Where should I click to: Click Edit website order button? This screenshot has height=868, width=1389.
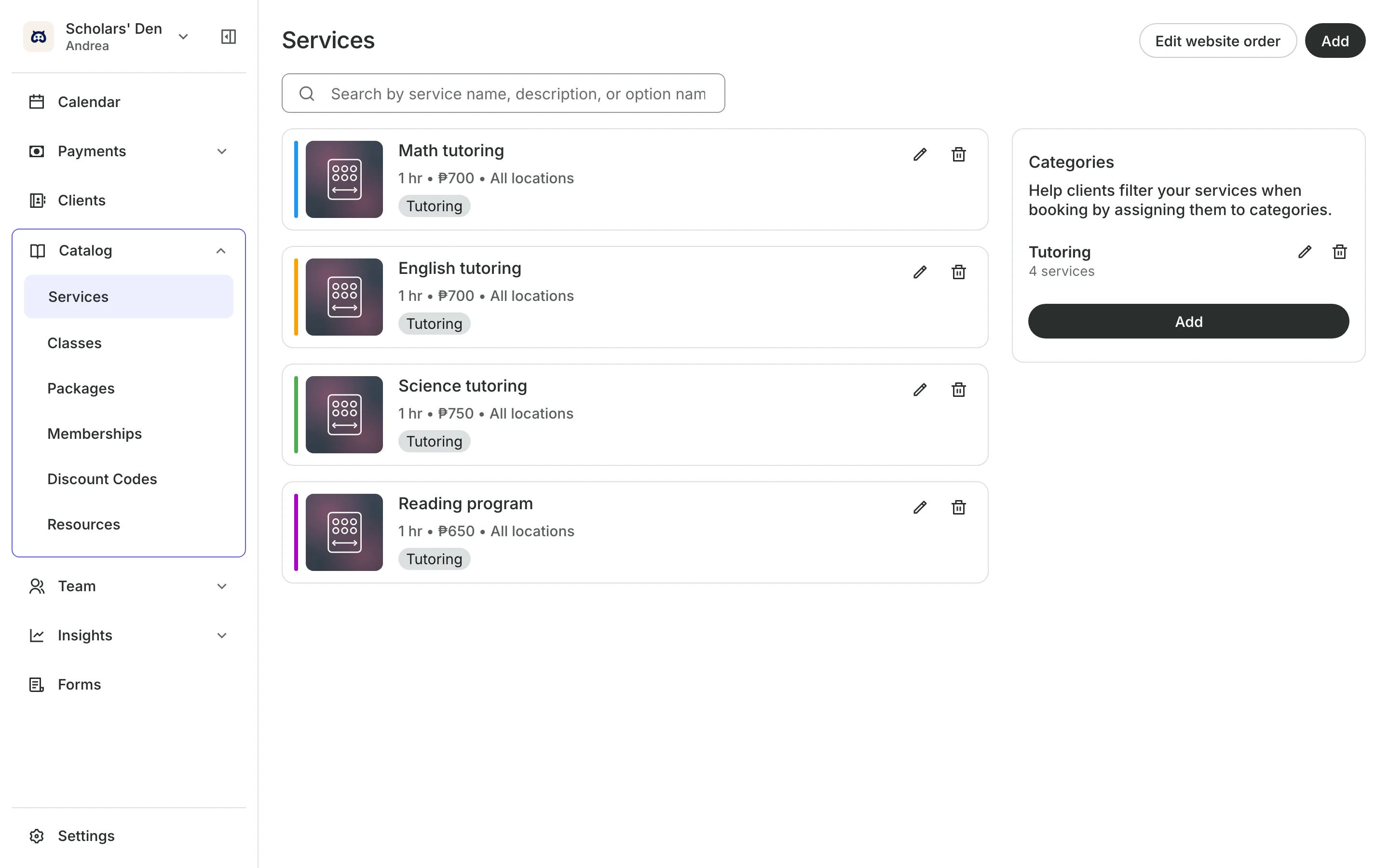click(x=1217, y=41)
